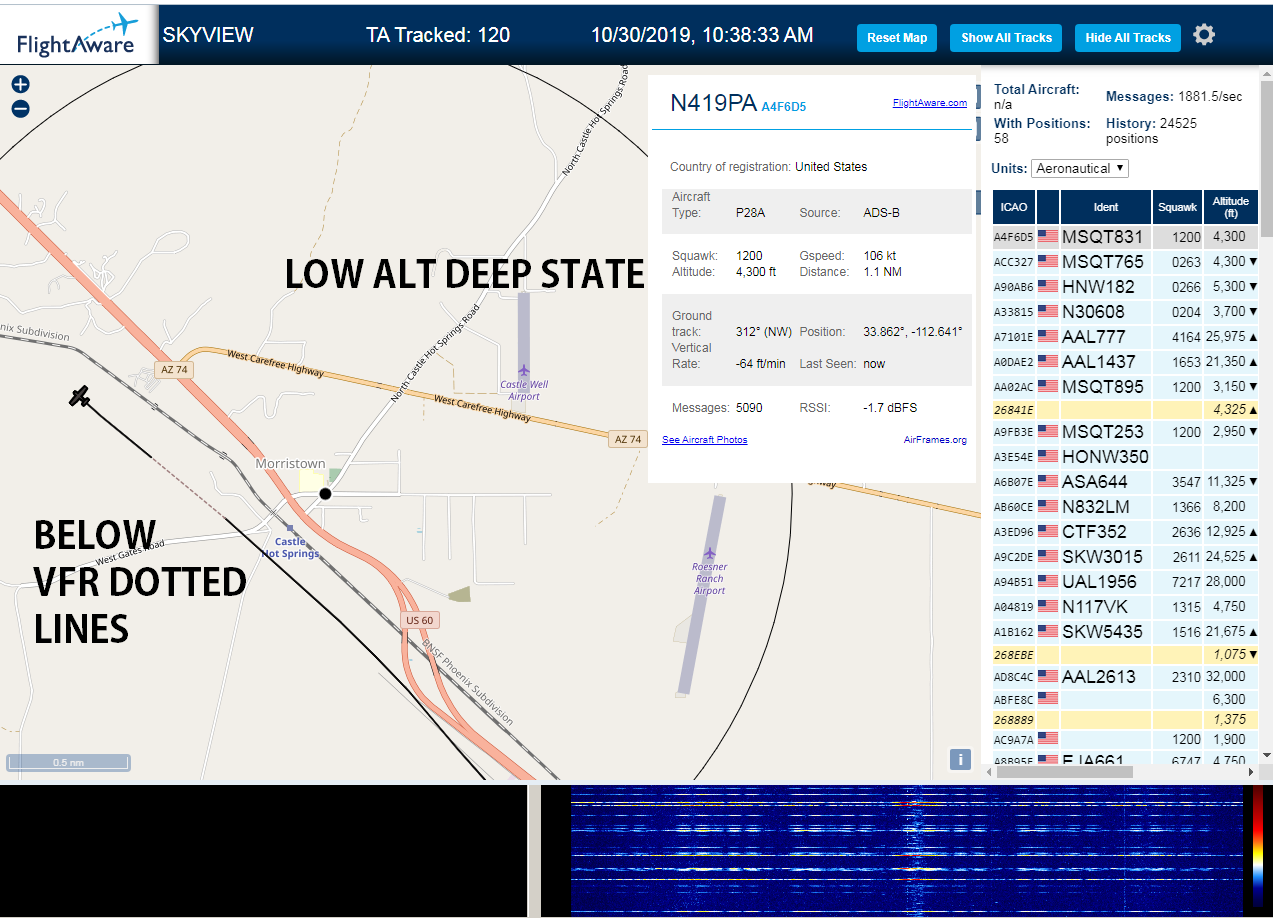Zoom in the map with plus button

20,85
